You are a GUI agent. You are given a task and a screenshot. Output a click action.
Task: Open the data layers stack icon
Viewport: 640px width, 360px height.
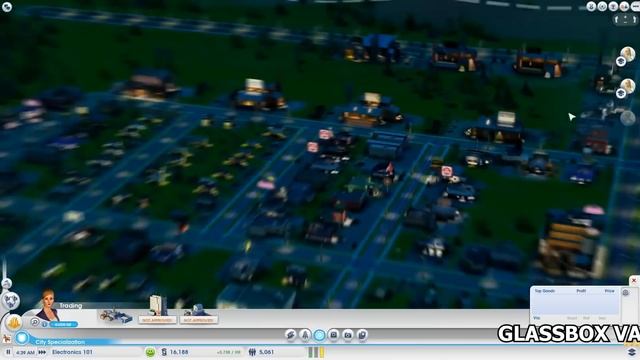[x=631, y=352]
